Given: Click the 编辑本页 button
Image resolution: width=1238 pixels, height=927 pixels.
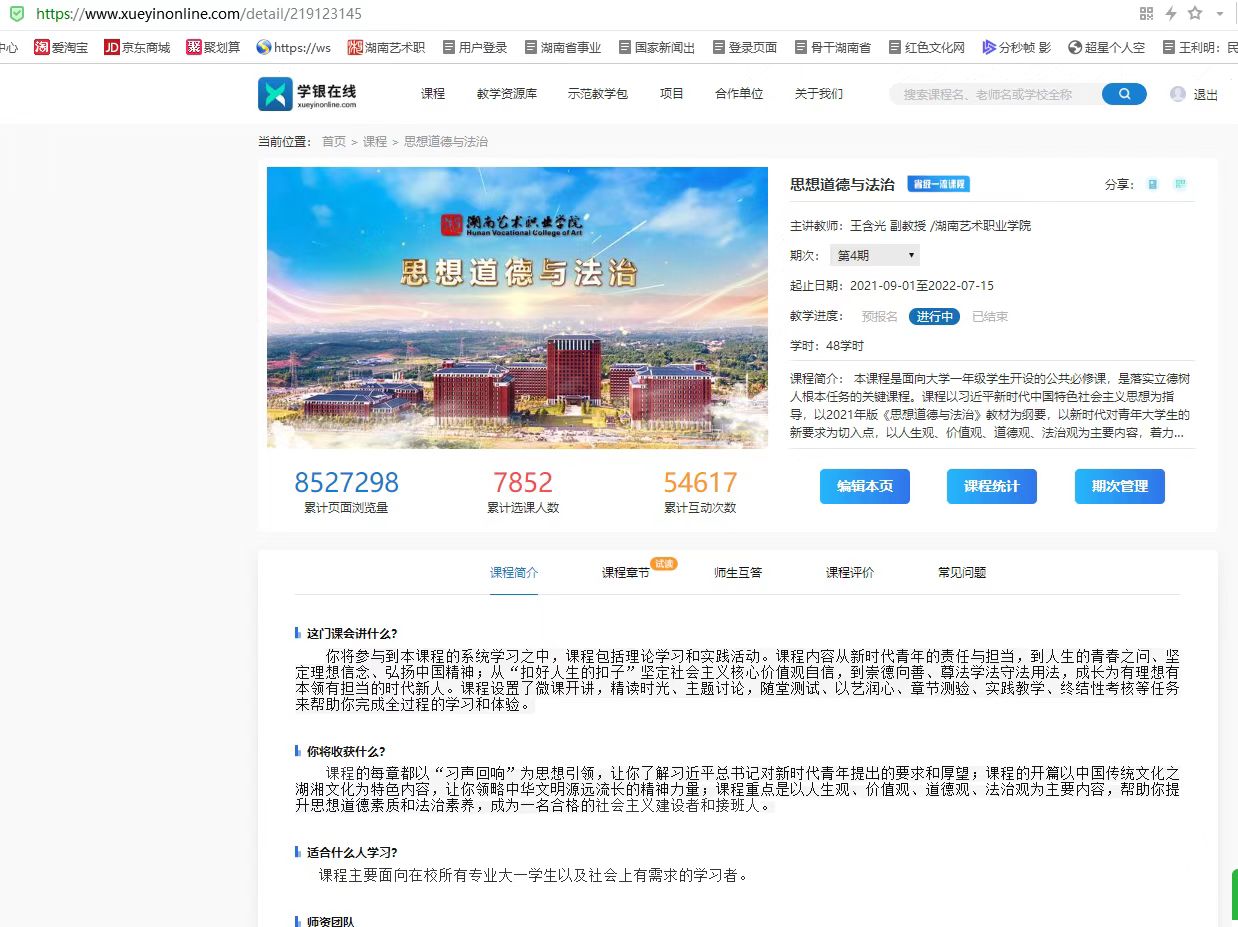Looking at the screenshot, I should coord(865,486).
